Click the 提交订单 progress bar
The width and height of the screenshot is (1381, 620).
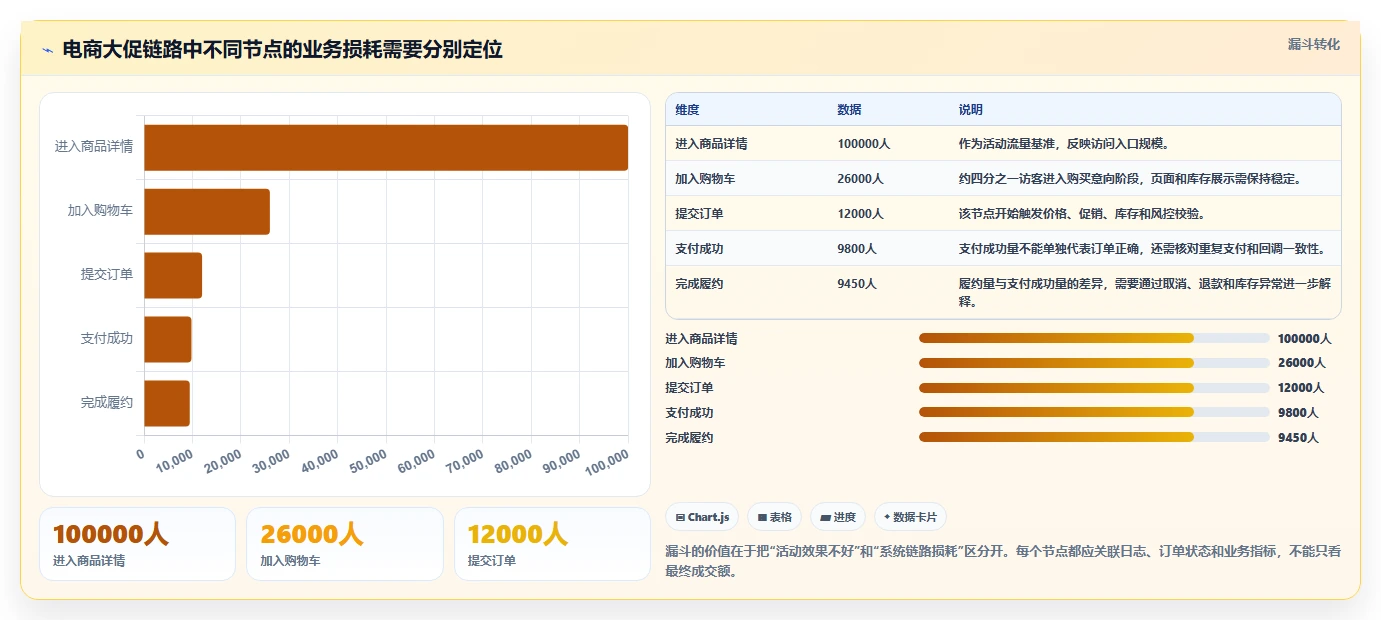point(1094,388)
